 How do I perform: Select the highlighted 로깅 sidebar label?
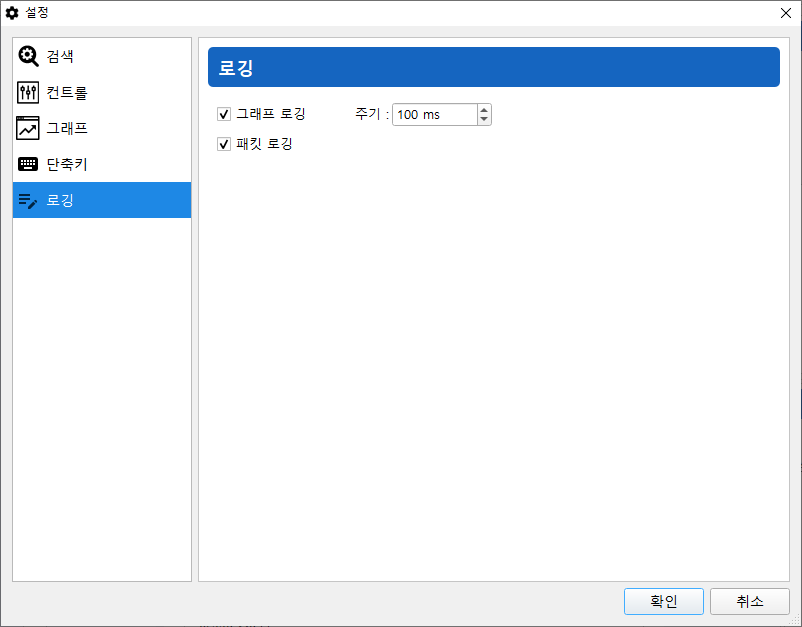[x=60, y=200]
